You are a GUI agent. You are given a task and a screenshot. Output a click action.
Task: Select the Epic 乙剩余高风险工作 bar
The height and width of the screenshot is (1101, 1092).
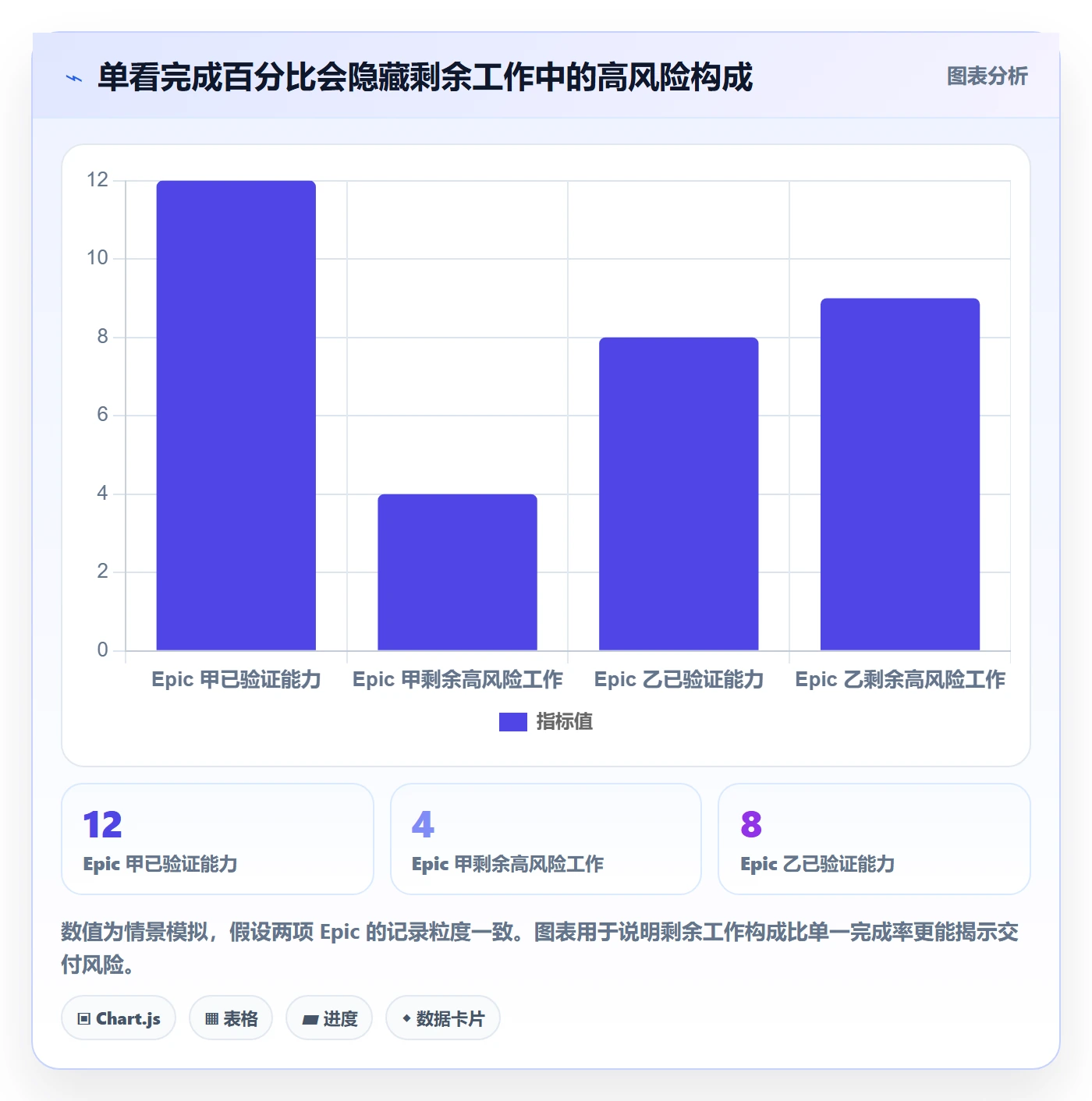point(900,474)
